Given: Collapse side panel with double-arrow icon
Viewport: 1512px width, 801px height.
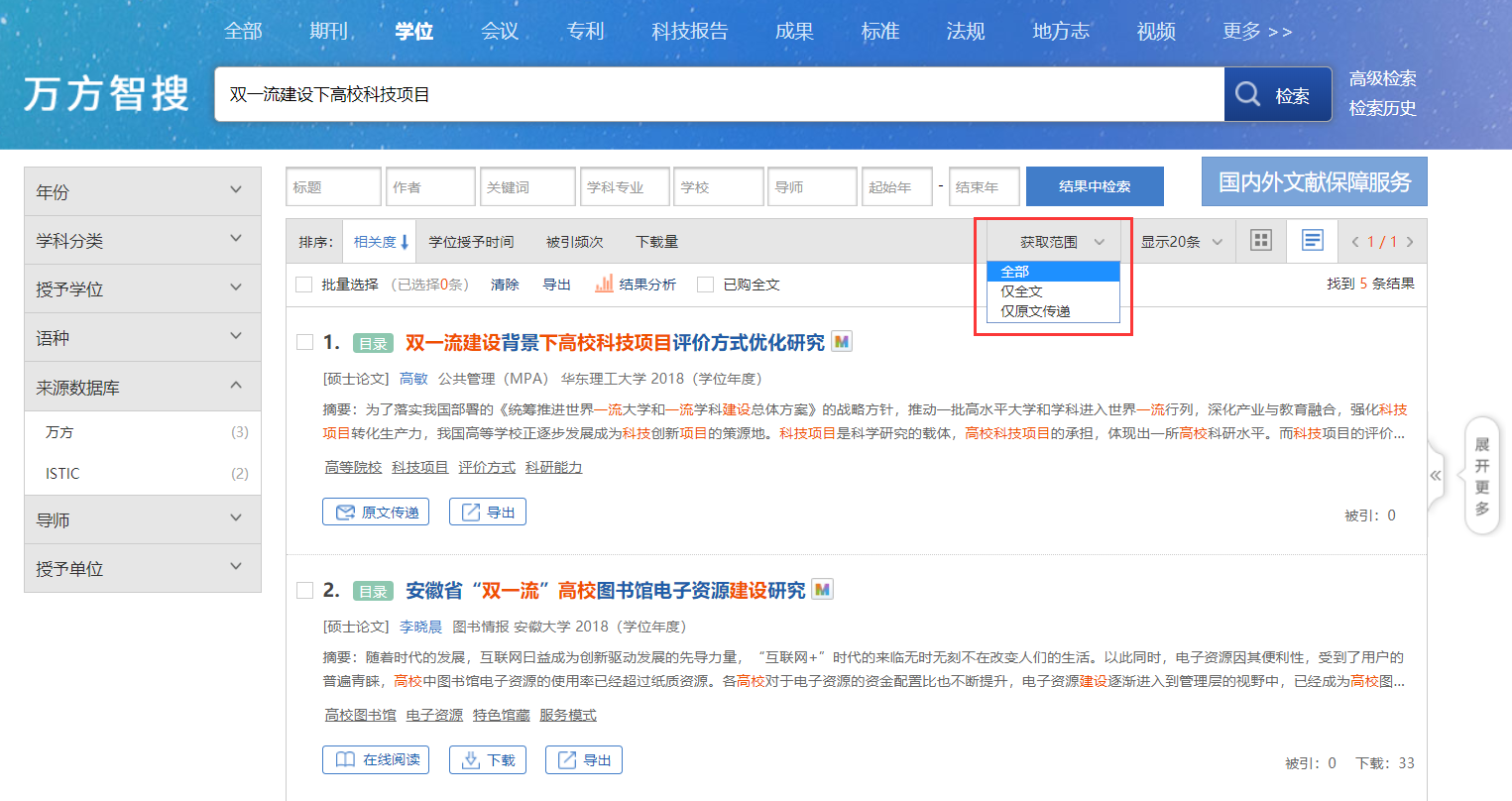Looking at the screenshot, I should pyautogui.click(x=1435, y=476).
